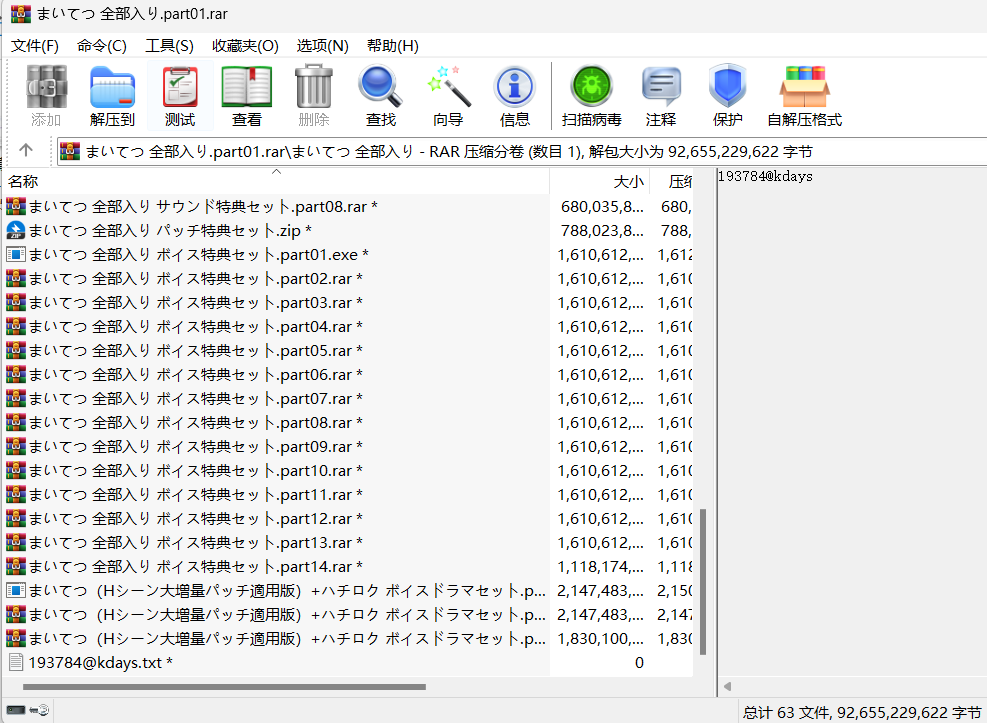Click the Find (查找) magnifier icon
Image resolution: width=987 pixels, height=723 pixels.
tap(381, 97)
